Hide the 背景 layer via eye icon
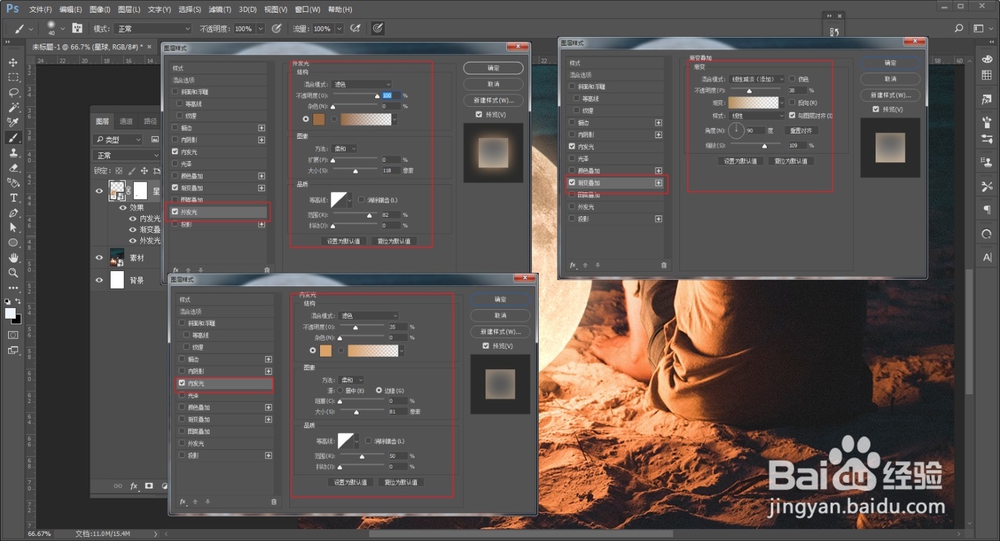Image resolution: width=1000 pixels, height=541 pixels. (x=99, y=280)
